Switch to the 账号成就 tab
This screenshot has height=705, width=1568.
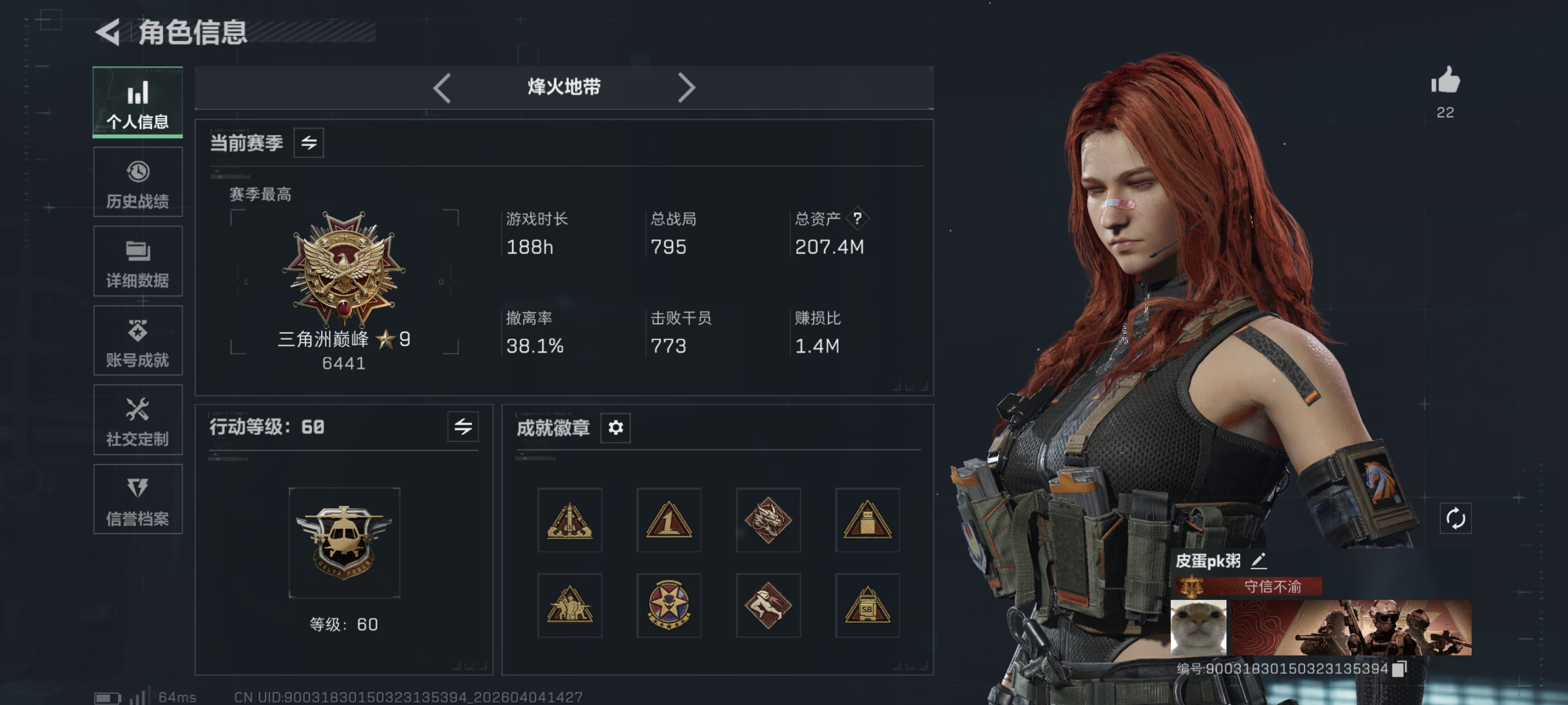[137, 341]
